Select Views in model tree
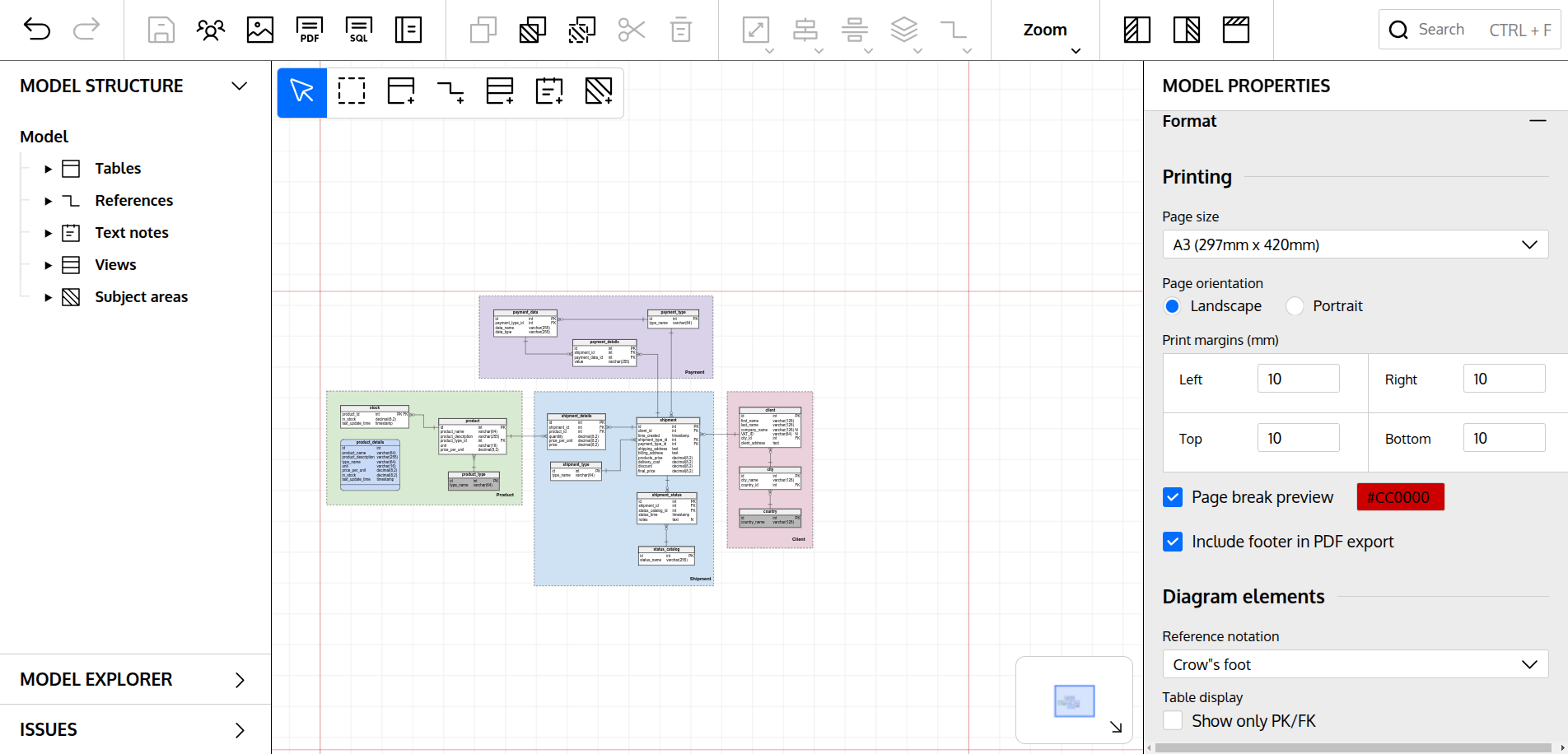1568x754 pixels. tap(115, 265)
